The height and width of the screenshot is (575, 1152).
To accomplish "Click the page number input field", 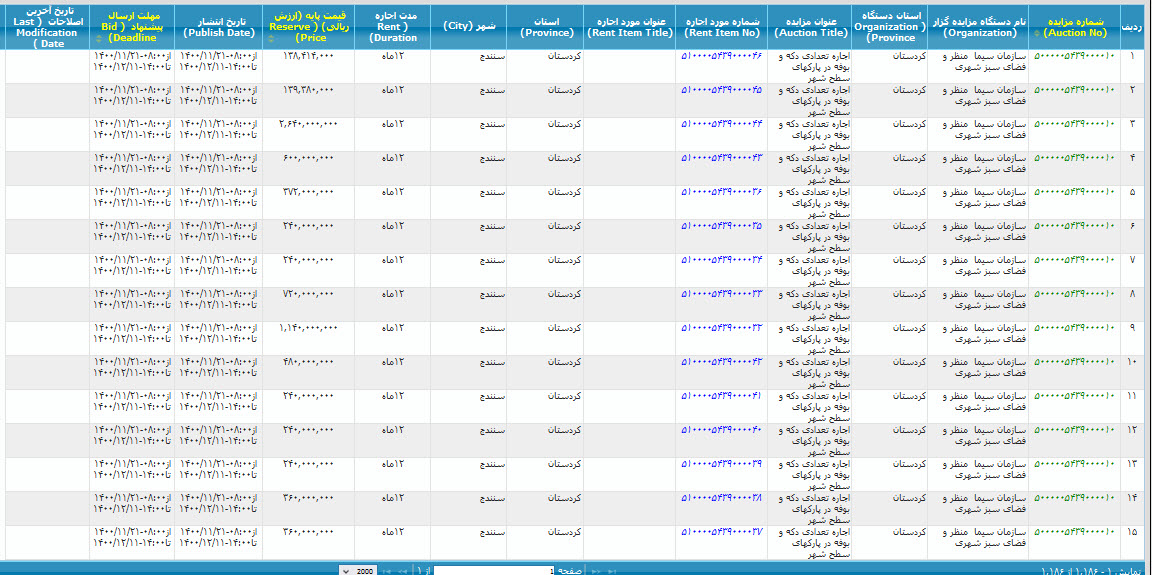I will [x=490, y=571].
